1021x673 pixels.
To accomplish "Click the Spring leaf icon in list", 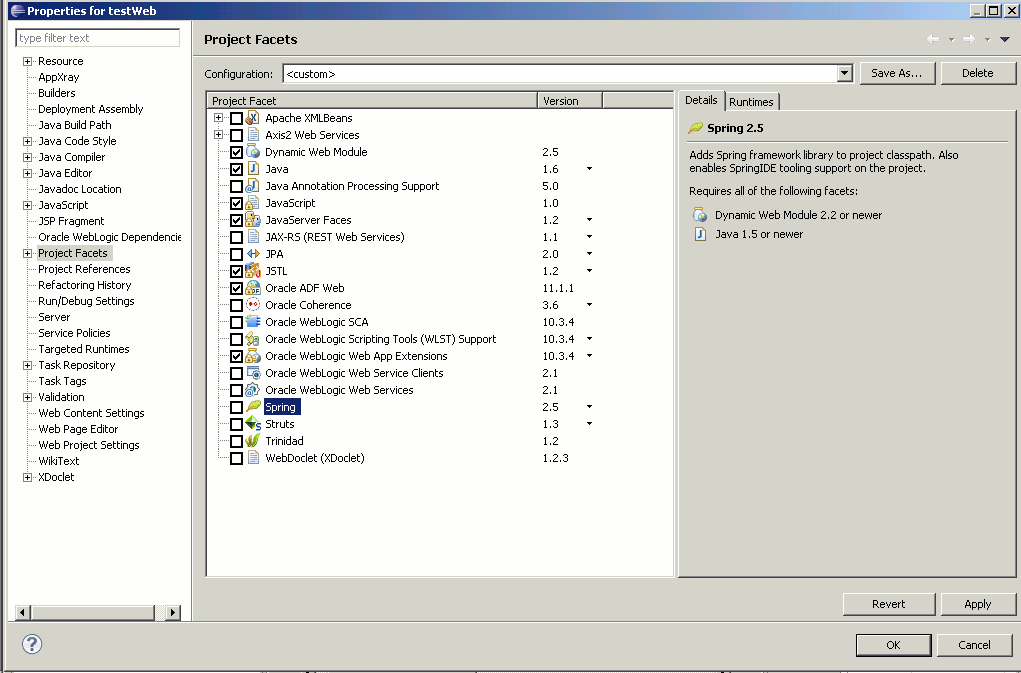I will tap(253, 407).
